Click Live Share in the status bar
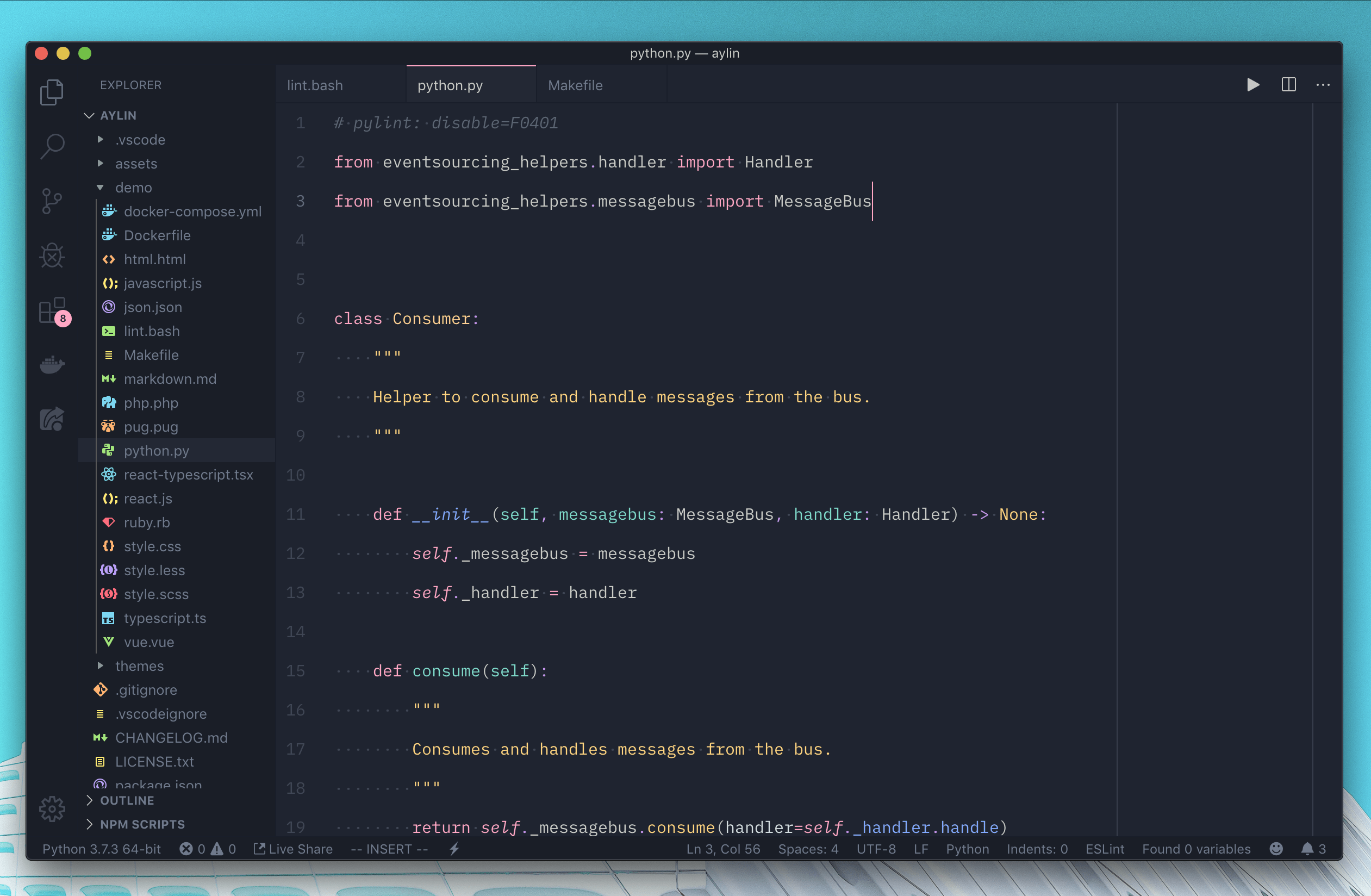1371x896 pixels. point(293,849)
